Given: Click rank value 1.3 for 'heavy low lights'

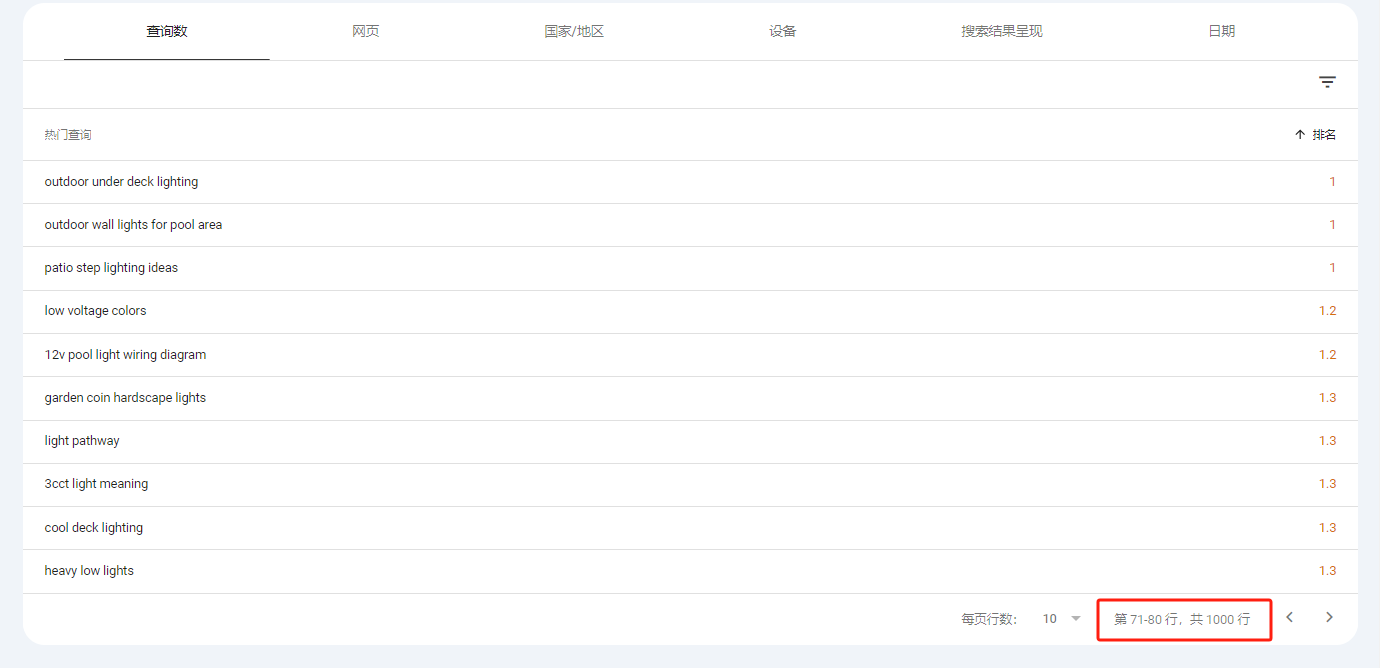Looking at the screenshot, I should pos(1327,571).
